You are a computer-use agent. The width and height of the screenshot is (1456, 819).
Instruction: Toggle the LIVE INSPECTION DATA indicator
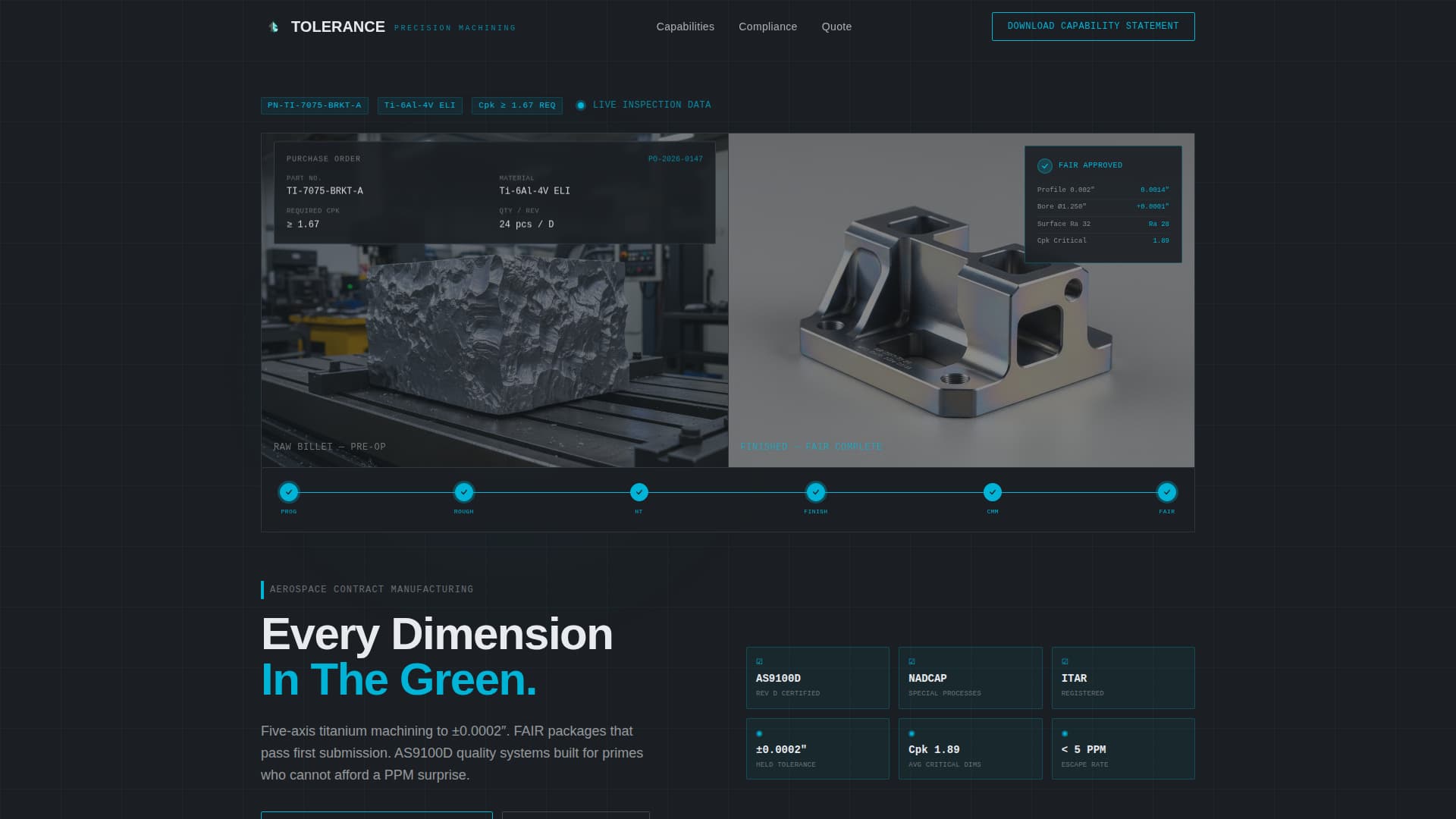pyautogui.click(x=581, y=105)
